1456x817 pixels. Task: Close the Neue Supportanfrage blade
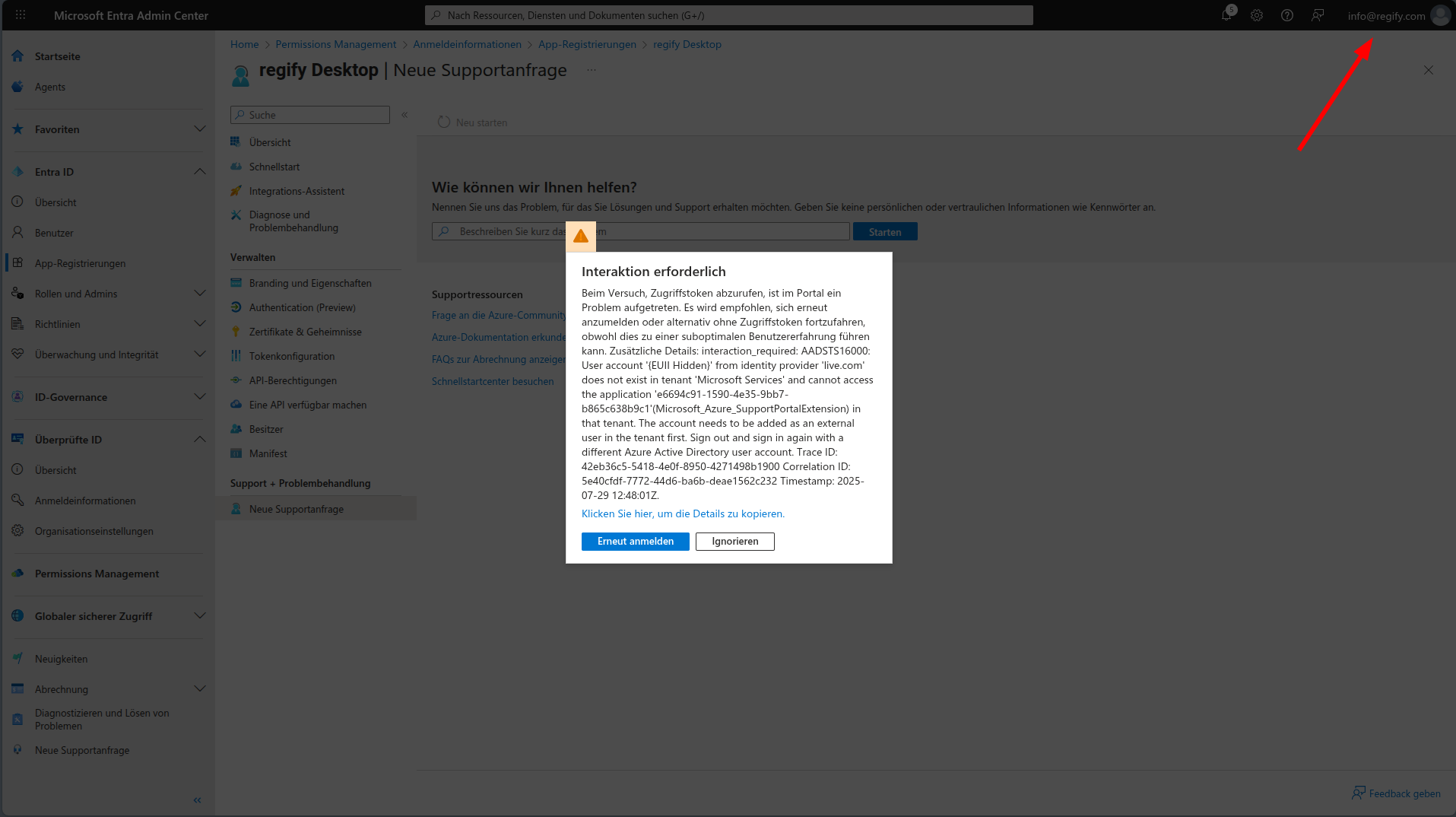click(x=1429, y=70)
